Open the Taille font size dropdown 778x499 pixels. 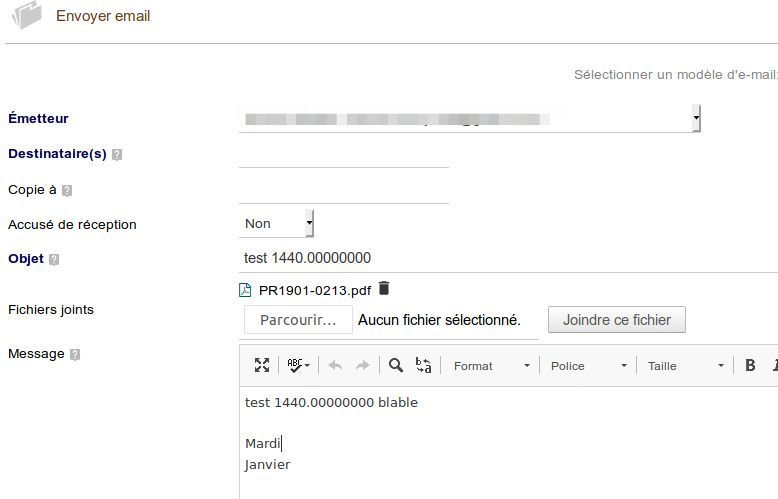point(685,366)
